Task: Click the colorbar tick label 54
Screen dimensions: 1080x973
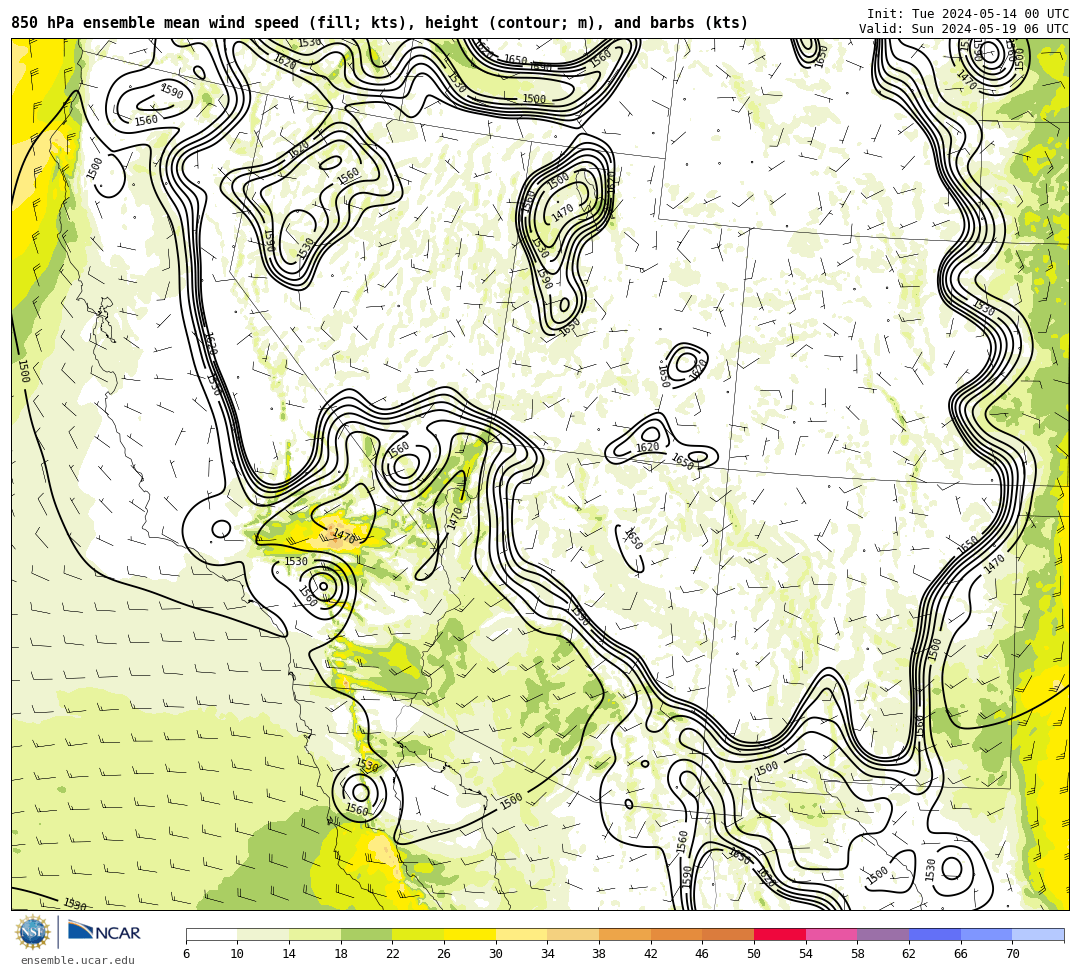Action: (x=806, y=954)
